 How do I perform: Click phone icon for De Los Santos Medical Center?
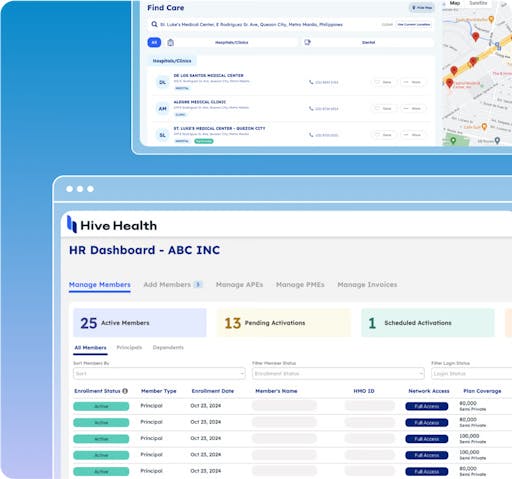pos(311,82)
